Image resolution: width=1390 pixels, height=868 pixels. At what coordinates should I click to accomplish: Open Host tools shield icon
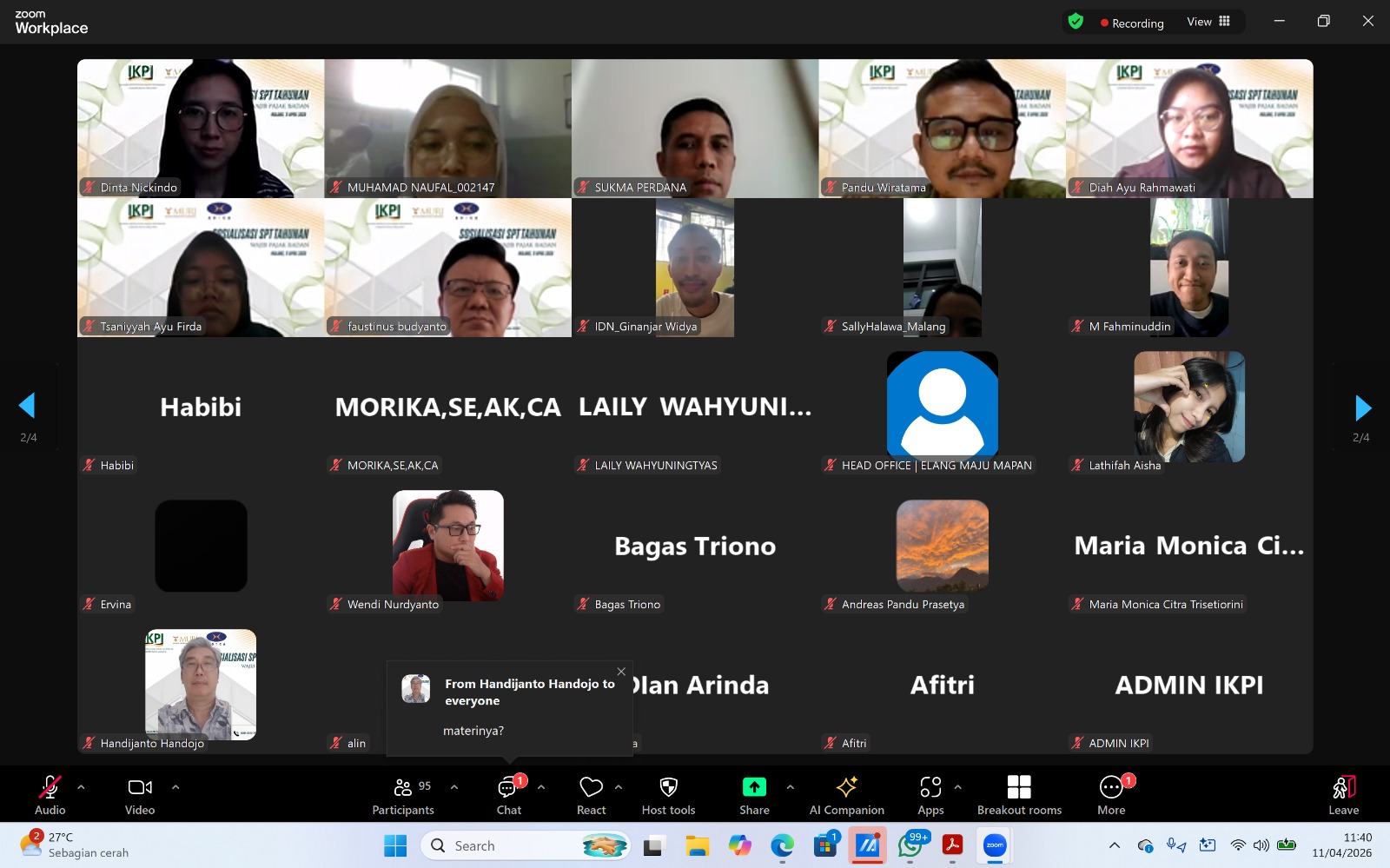click(x=668, y=795)
